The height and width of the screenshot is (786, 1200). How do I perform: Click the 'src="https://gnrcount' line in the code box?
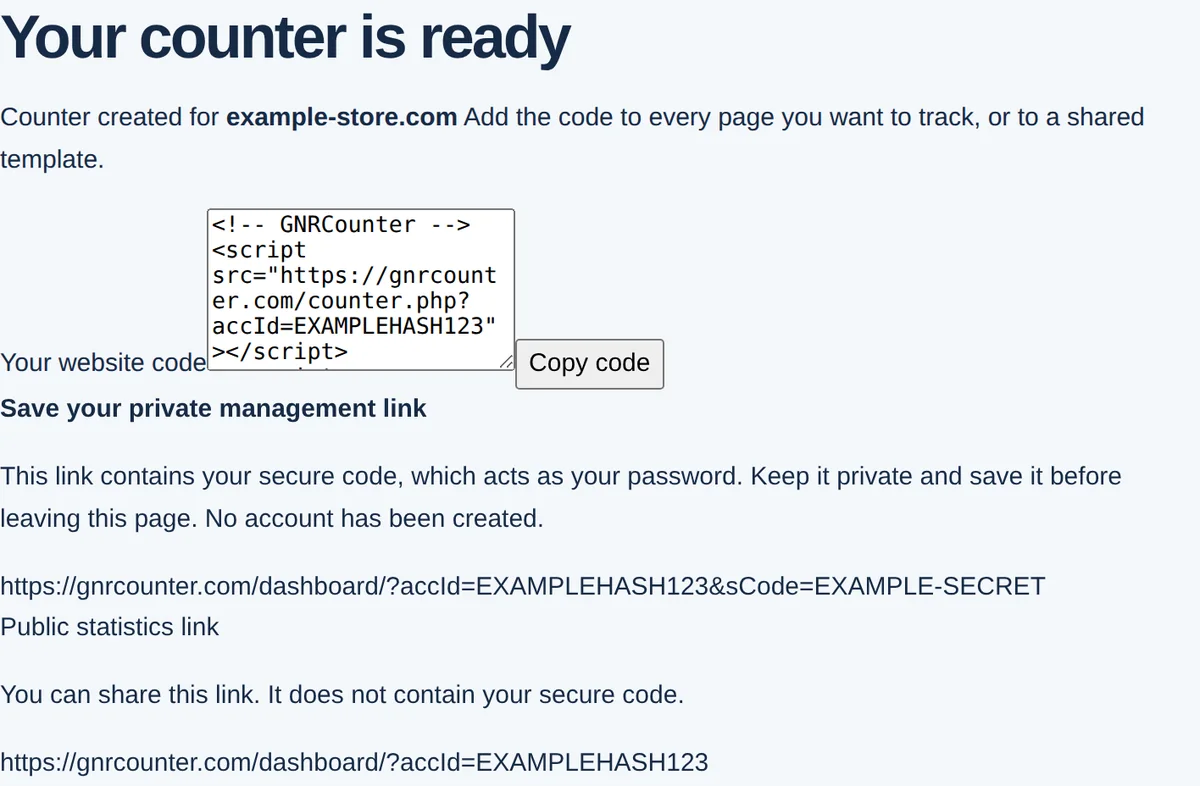tap(354, 275)
